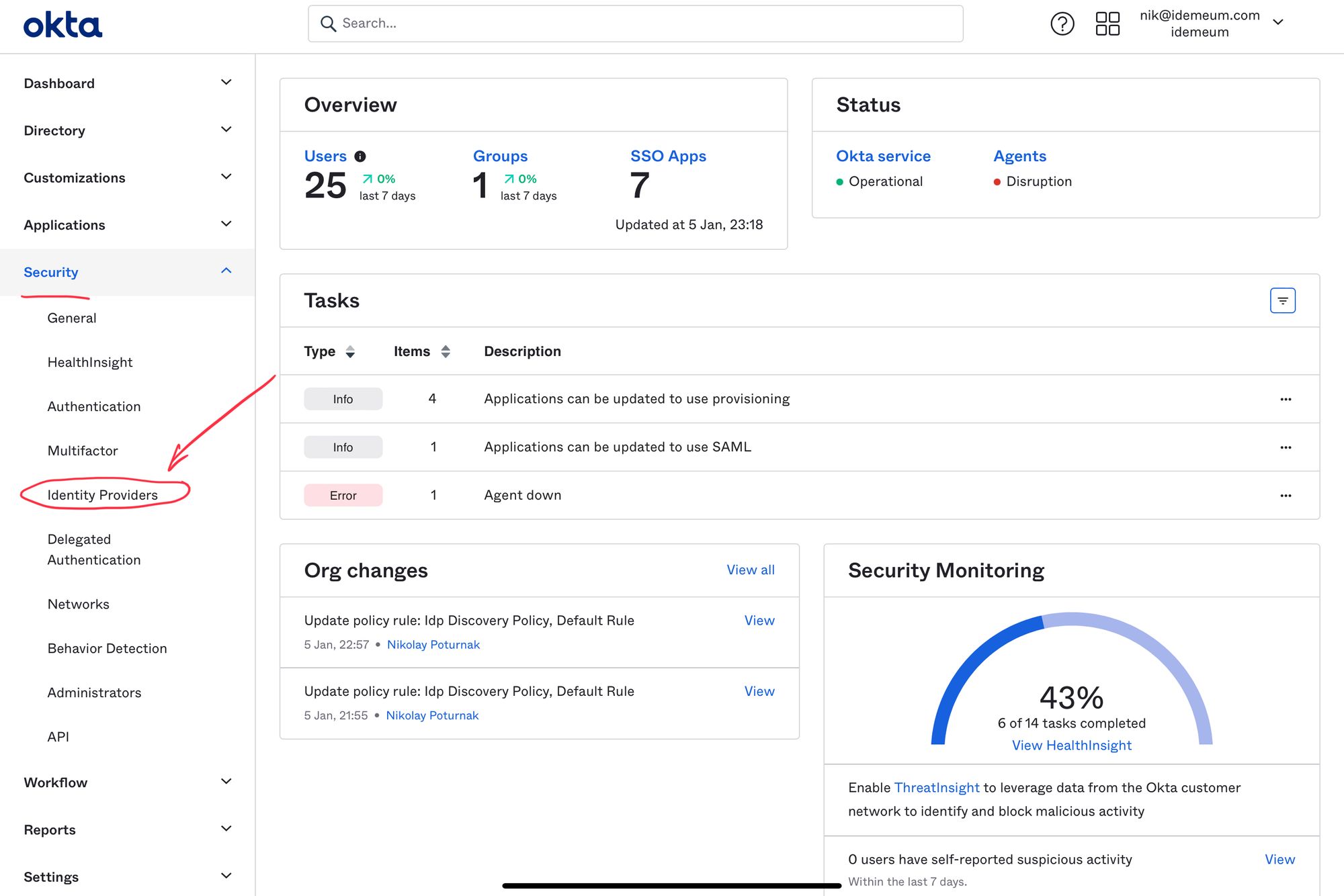View the 22:57 policy rule change

(759, 621)
